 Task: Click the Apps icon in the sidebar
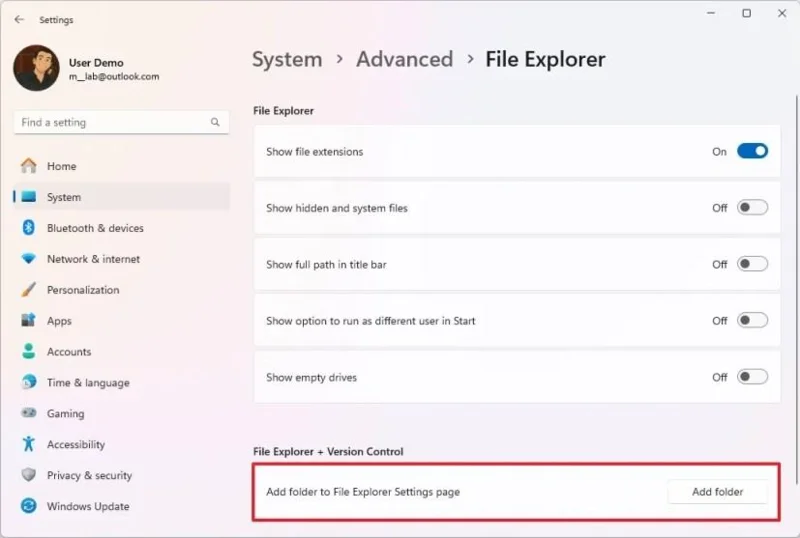[29, 321]
